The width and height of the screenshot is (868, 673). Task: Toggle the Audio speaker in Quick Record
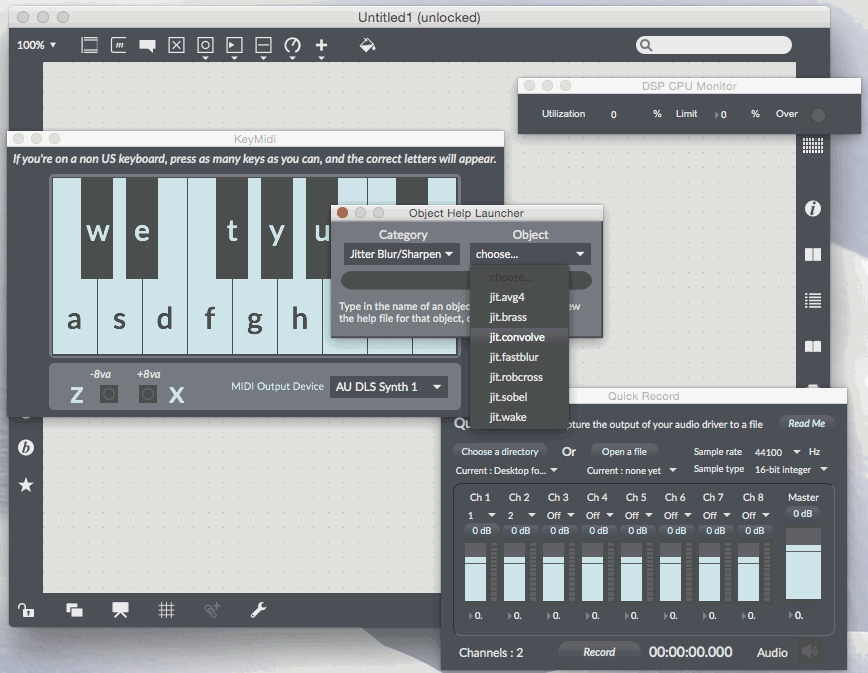pyautogui.click(x=809, y=652)
